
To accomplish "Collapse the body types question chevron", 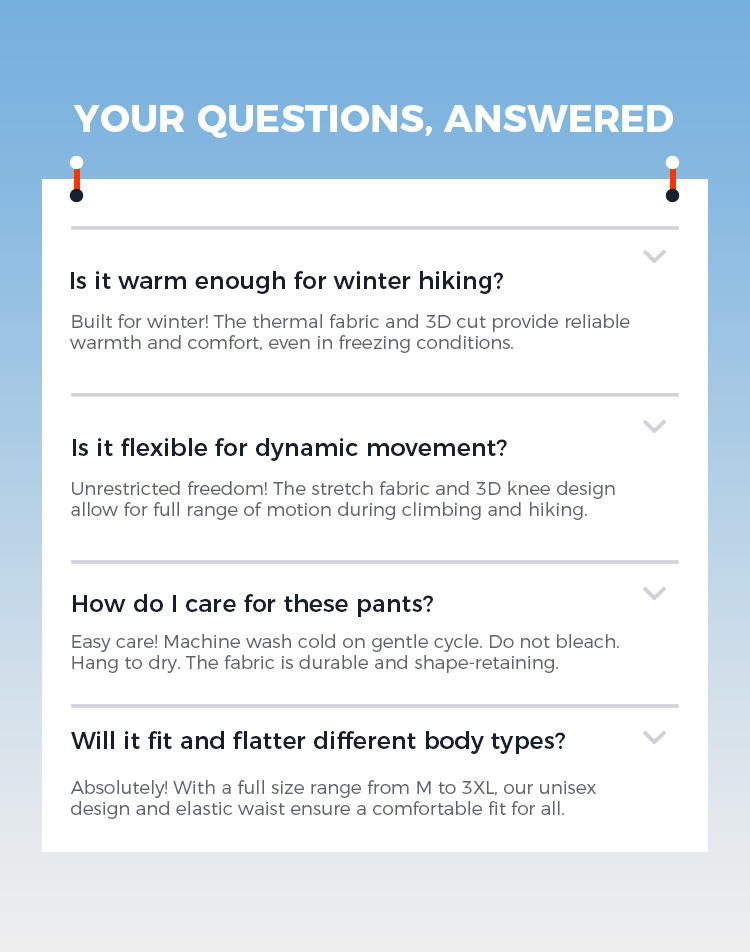I will click(x=654, y=738).
